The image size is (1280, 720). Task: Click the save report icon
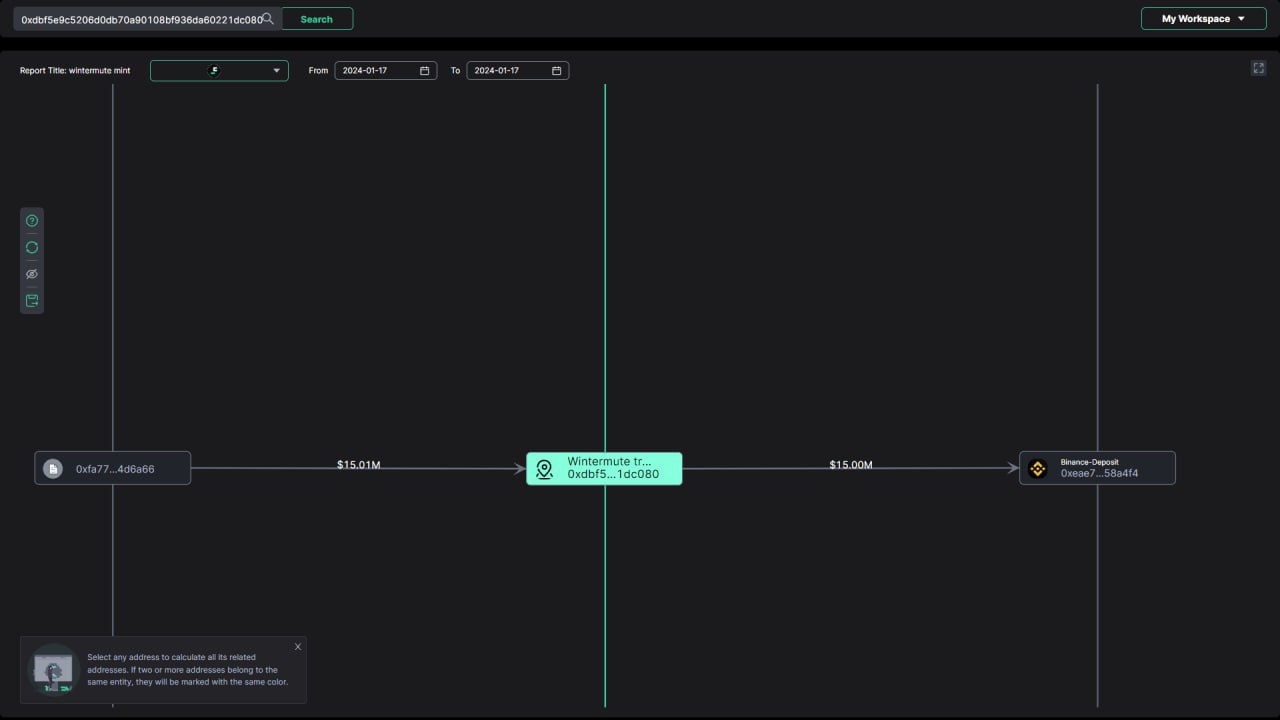click(32, 300)
